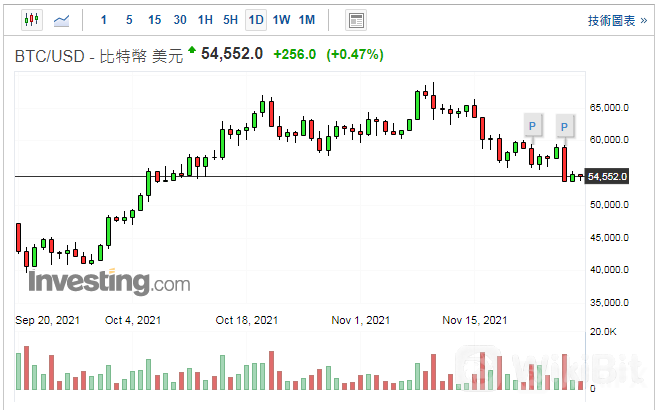The image size is (658, 410).
Task: Select the 30 minute timeframe
Action: 180,20
